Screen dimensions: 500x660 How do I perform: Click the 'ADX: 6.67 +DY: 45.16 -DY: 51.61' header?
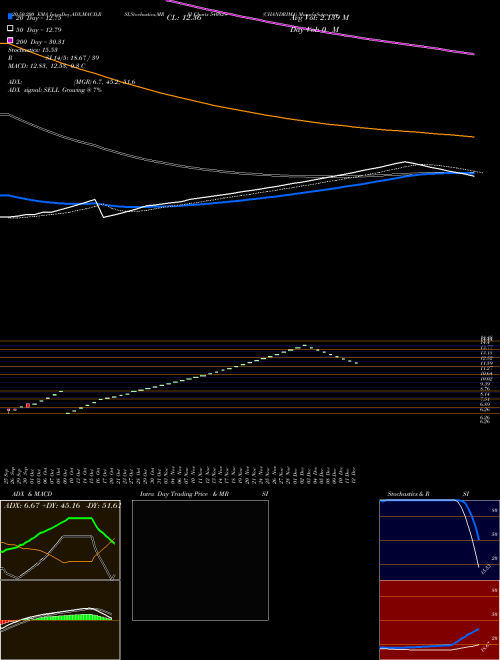(x=62, y=506)
